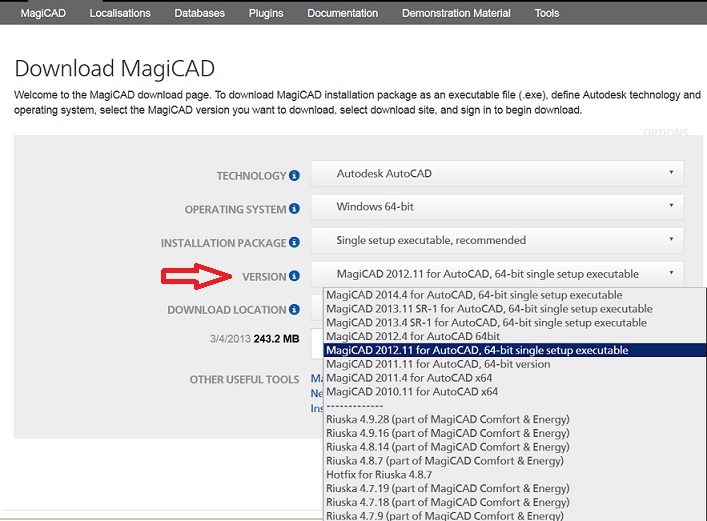Screen dimensions: 707x521
Task: Click the info icon next to OPERATING SYSTEM
Action: [294, 209]
